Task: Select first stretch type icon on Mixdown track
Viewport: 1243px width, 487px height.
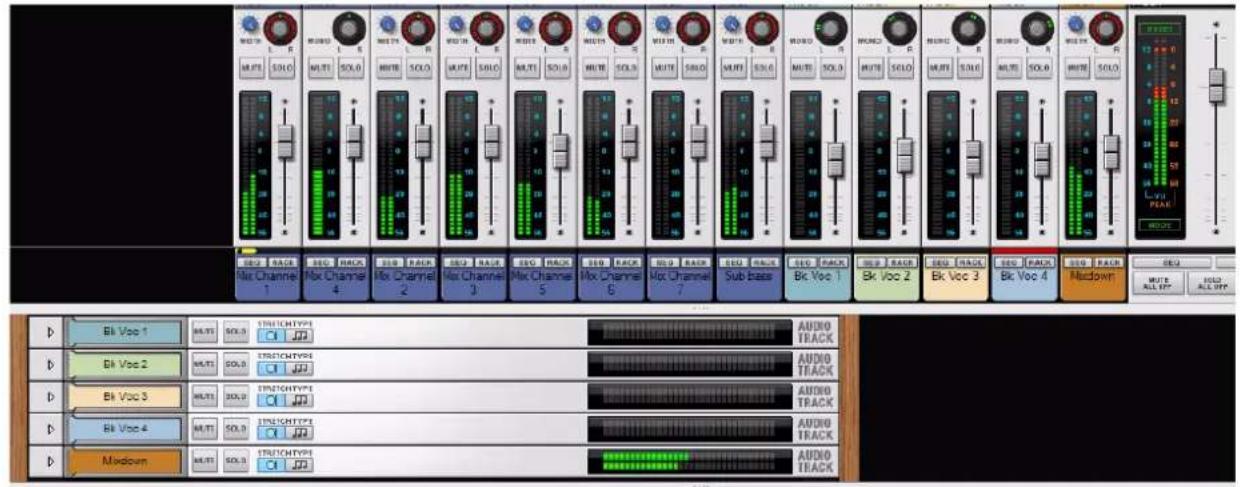Action: coord(271,466)
